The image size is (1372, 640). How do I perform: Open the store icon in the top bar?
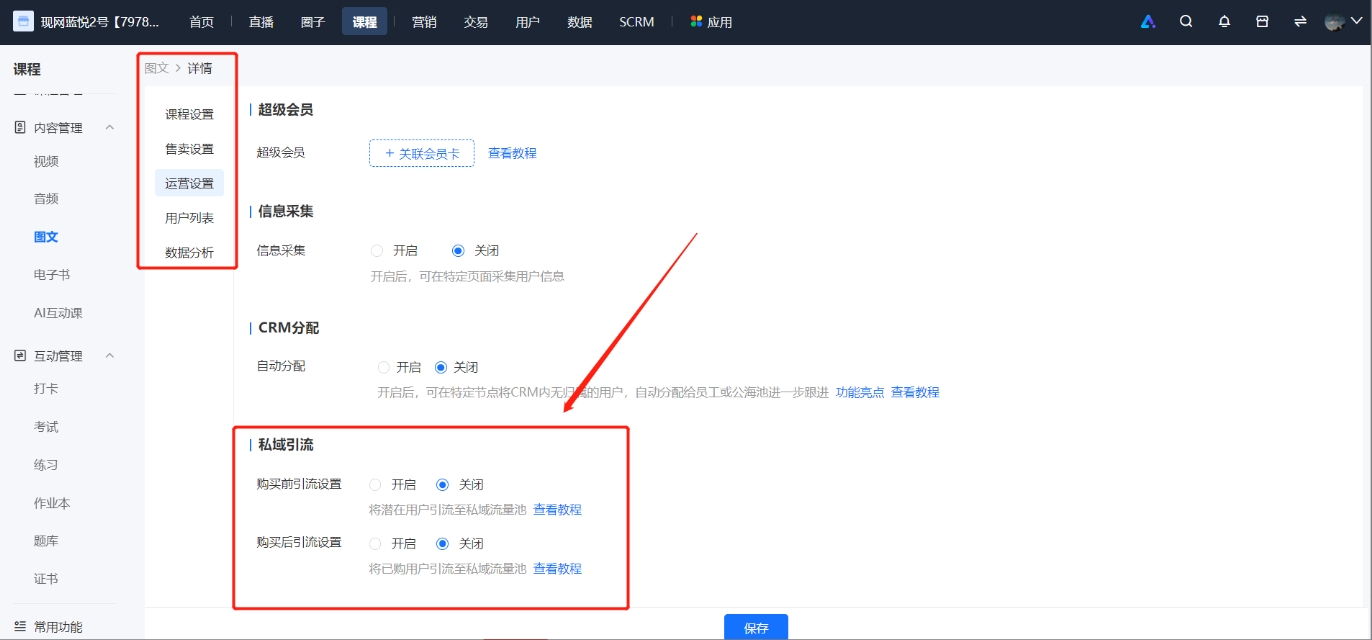(x=1261, y=20)
